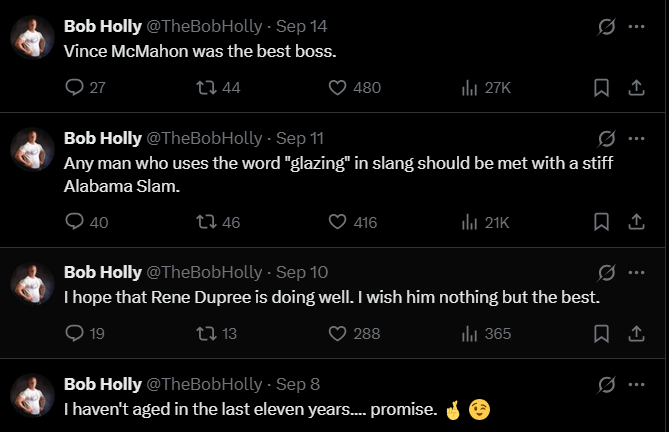Open more options on Alabama Slam tweet
Screen dimensions: 669x432
pos(635,138)
